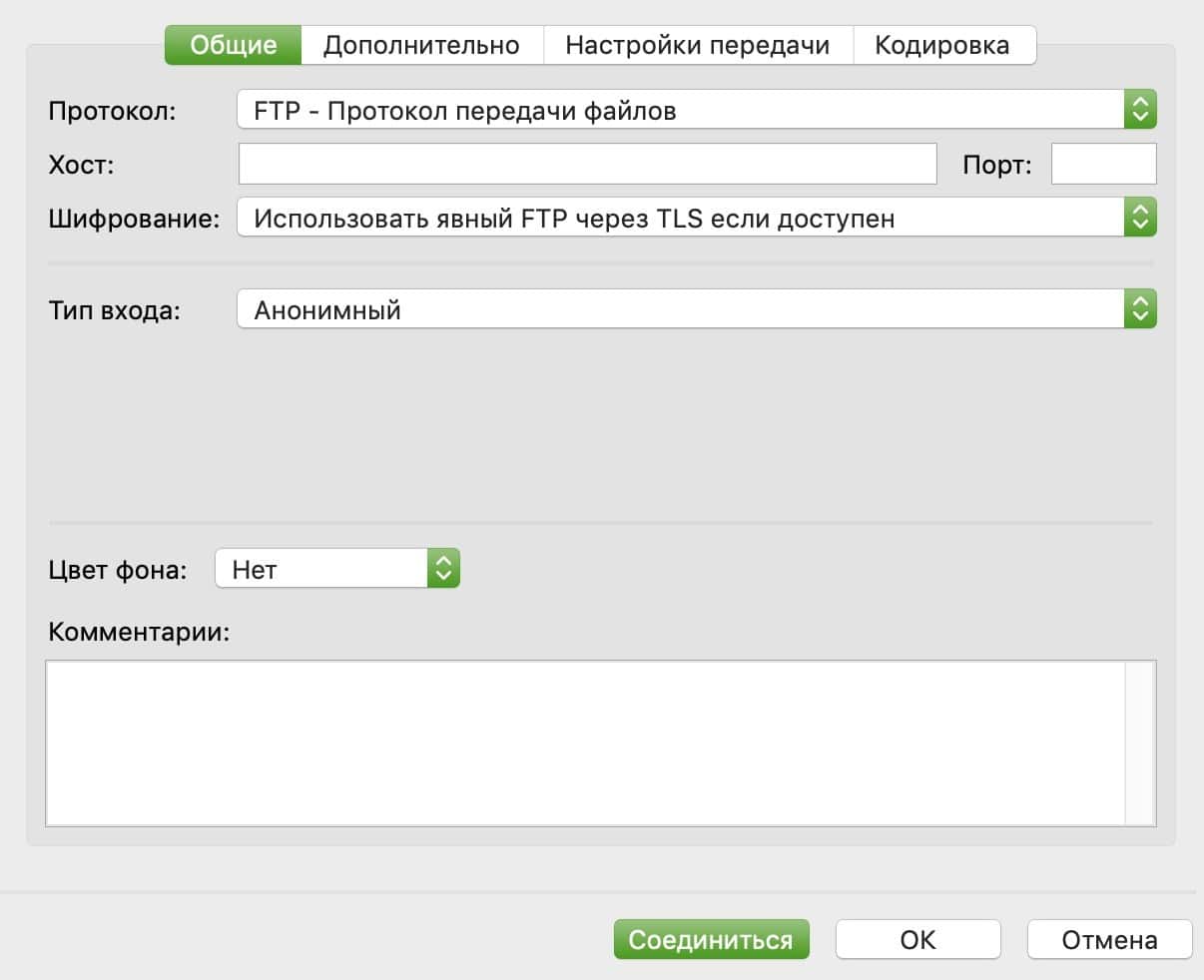
Task: Focus the Хост input field
Action: pyautogui.click(x=587, y=165)
